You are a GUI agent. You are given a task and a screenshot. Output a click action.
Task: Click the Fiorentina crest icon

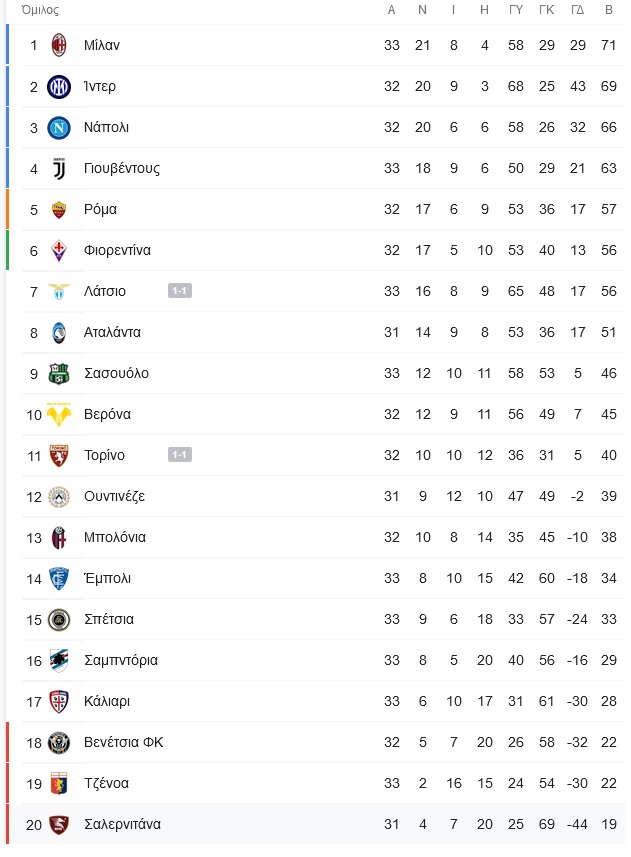59,250
